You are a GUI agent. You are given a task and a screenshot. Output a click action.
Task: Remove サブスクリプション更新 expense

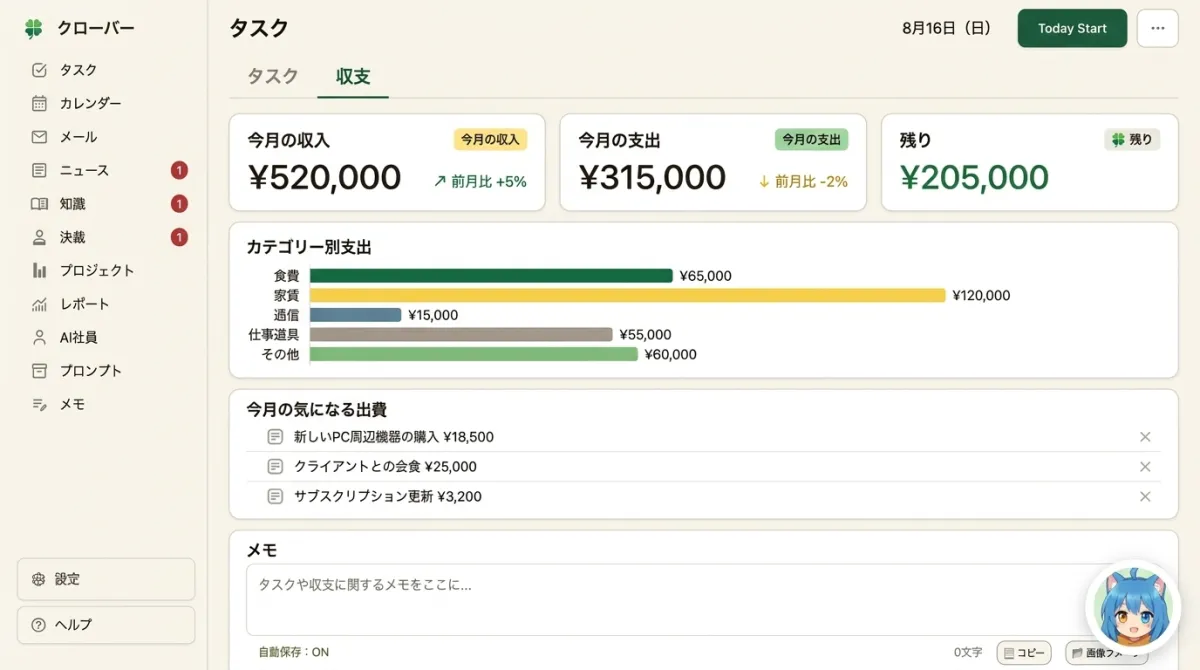point(1145,496)
